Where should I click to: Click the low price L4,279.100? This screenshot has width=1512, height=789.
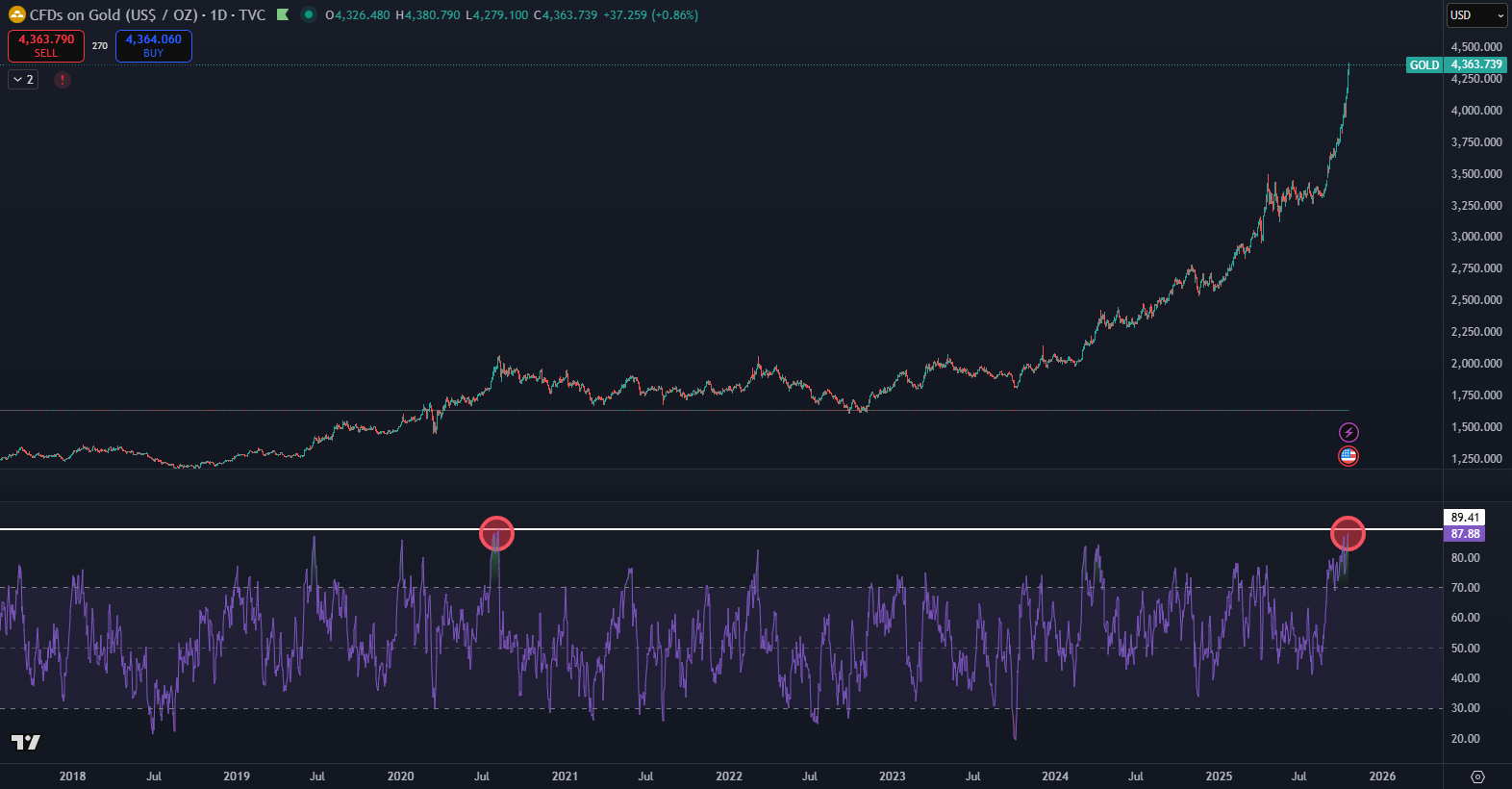pyautogui.click(x=497, y=15)
